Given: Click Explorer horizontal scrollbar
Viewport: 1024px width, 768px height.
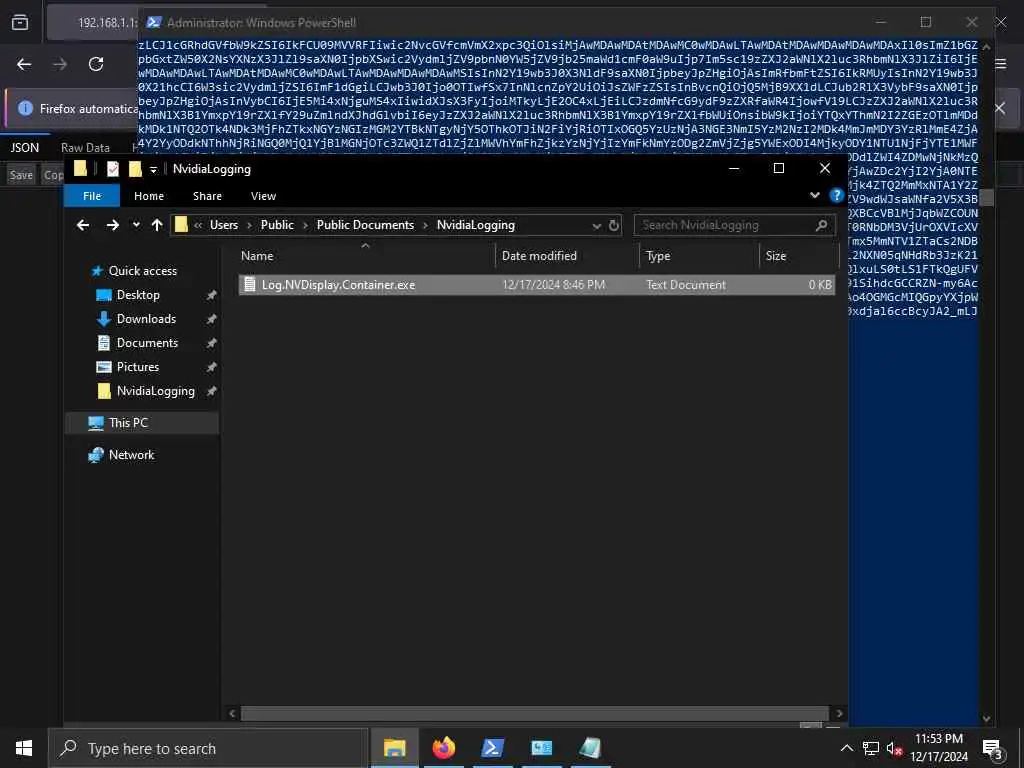Looking at the screenshot, I should point(534,714).
